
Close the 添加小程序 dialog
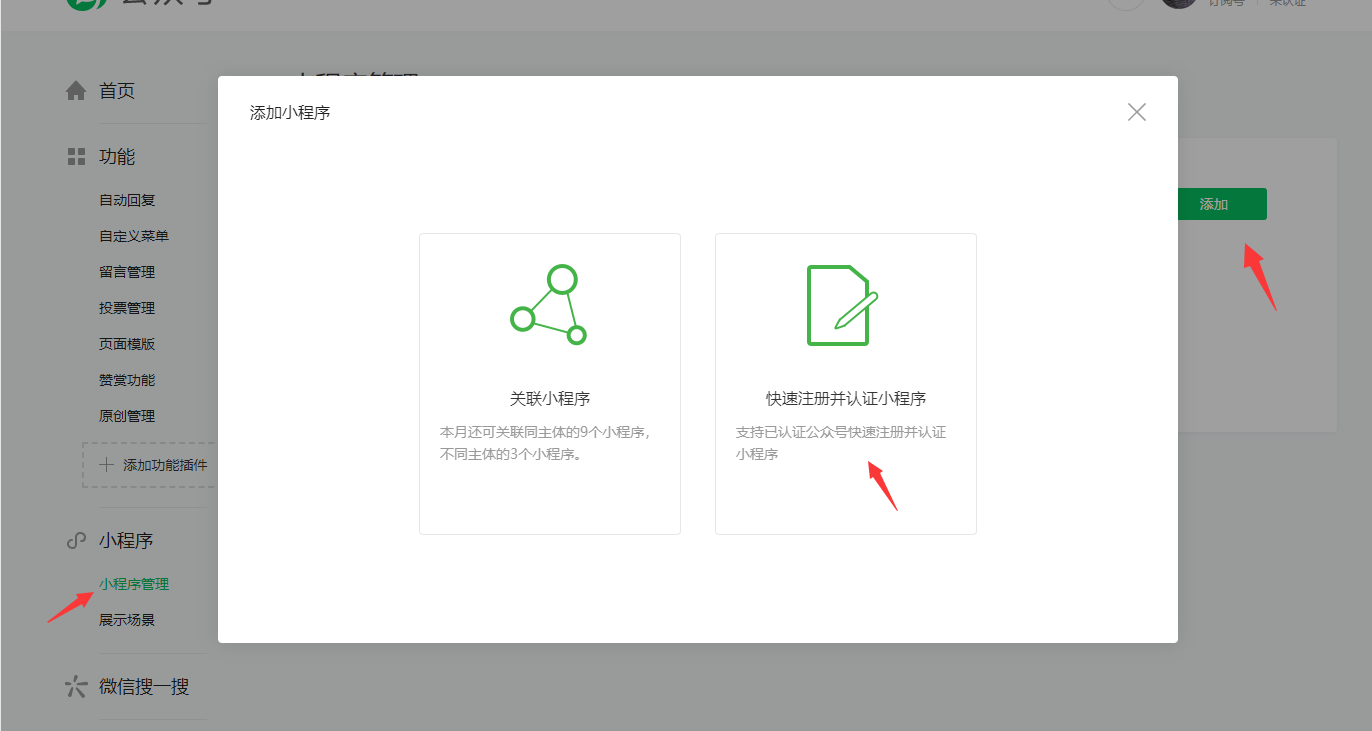tap(1137, 112)
